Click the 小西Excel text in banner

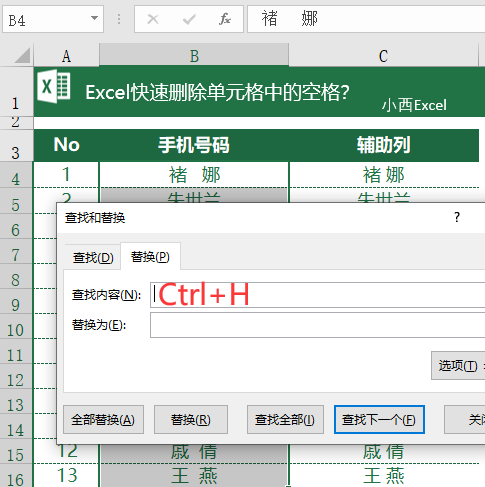(x=414, y=105)
